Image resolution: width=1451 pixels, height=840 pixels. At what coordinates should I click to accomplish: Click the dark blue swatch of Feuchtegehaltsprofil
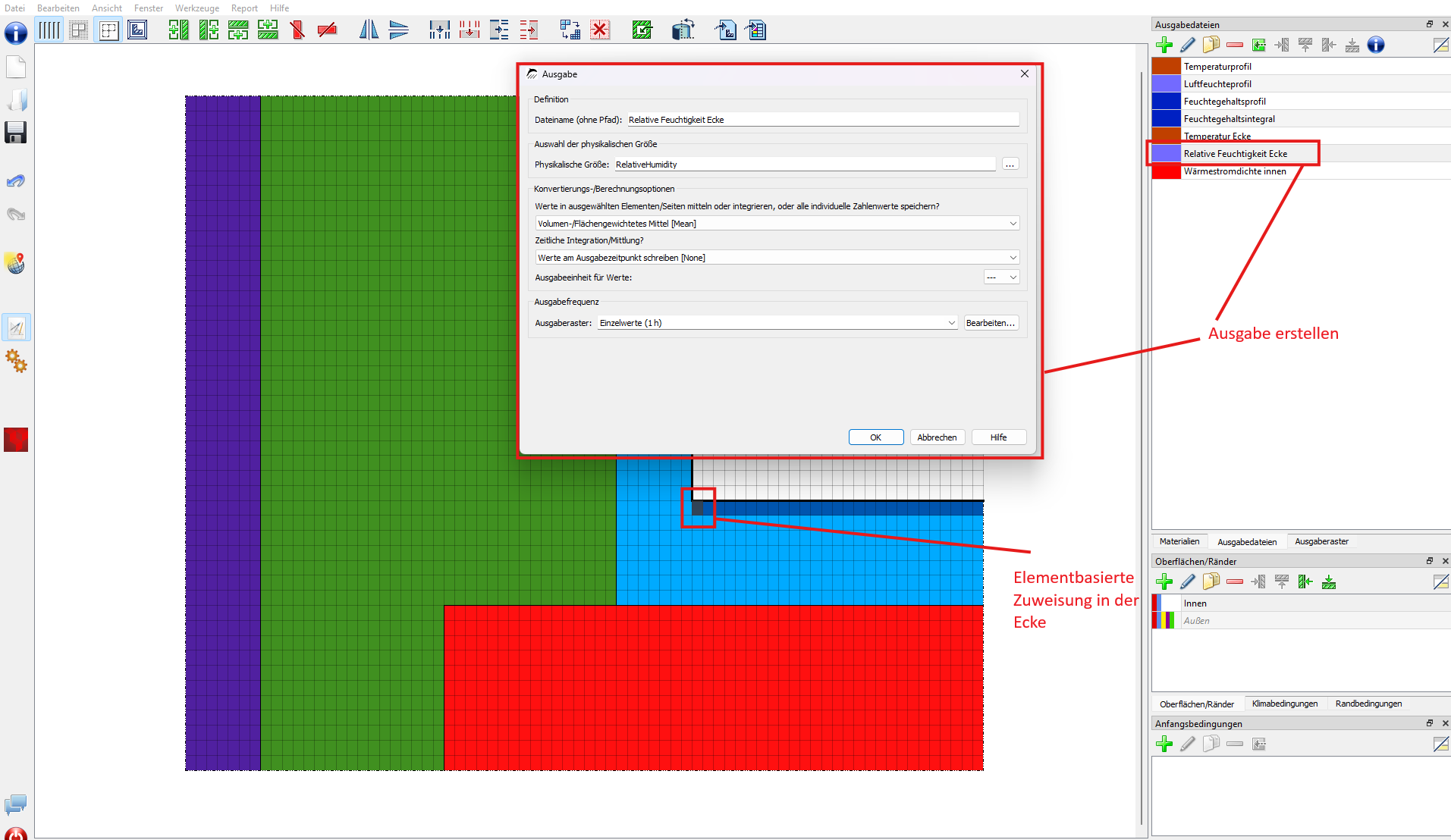coord(1167,102)
